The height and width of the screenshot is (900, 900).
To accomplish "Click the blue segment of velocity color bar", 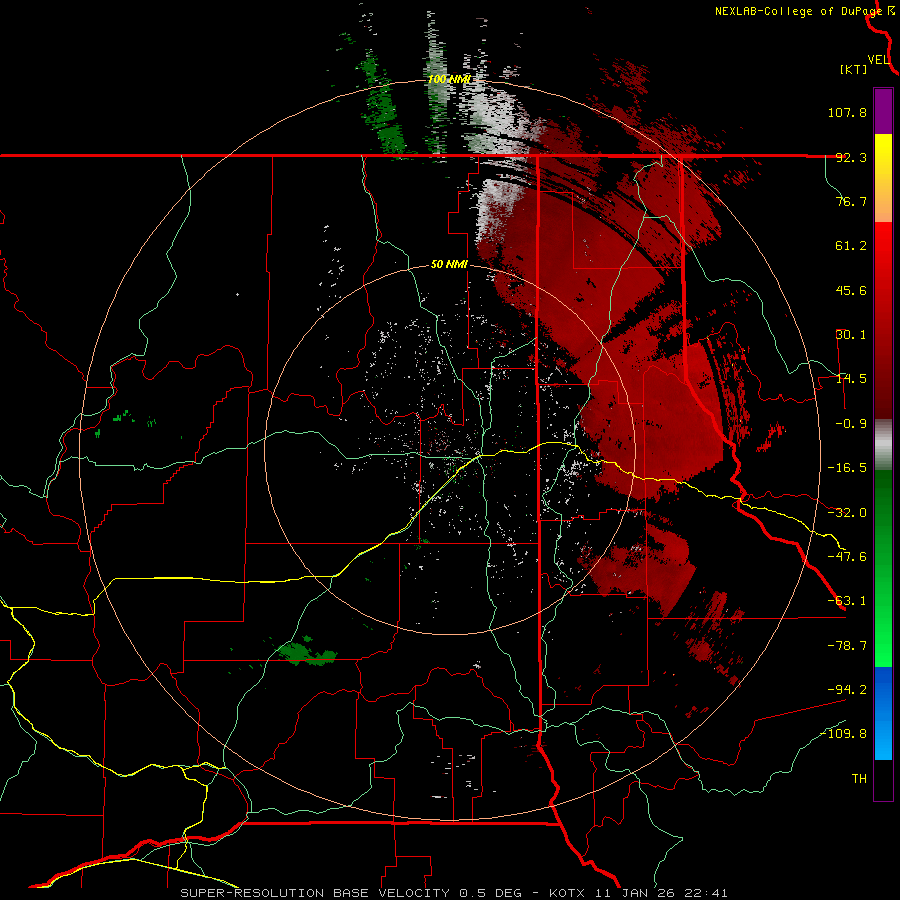I will 883,713.
